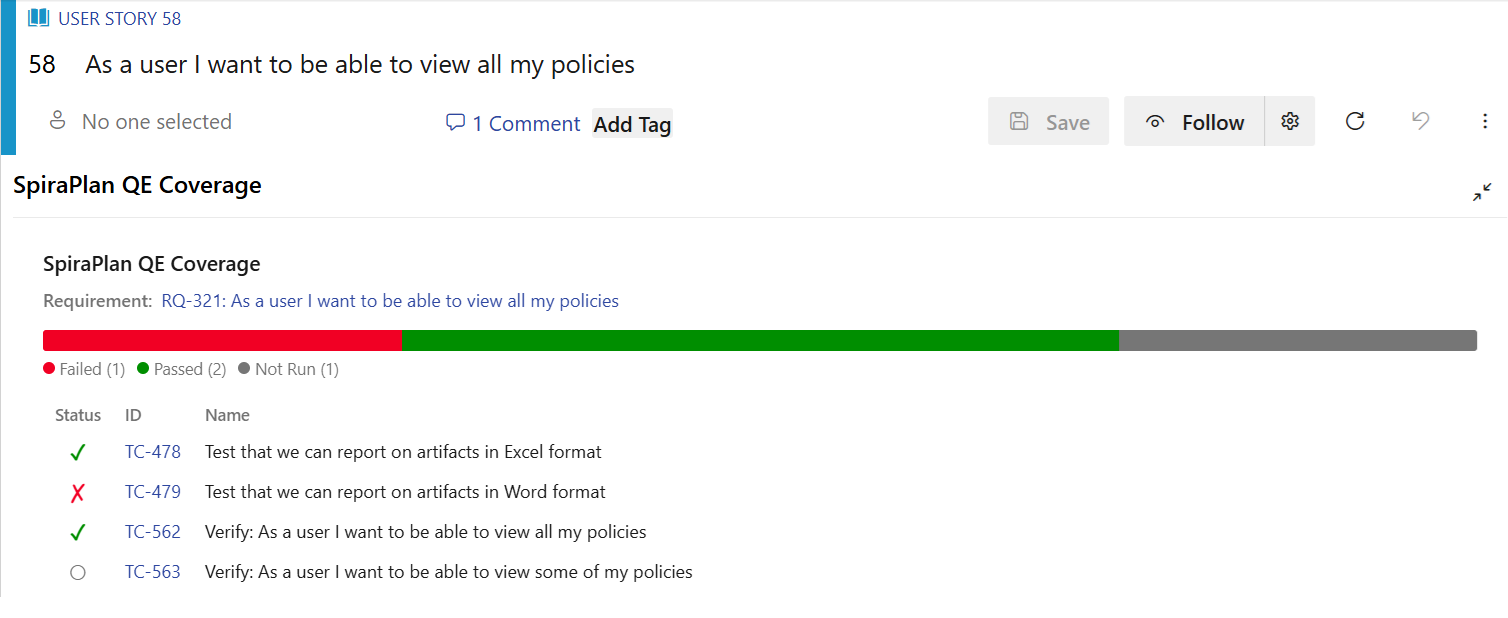Click the Refresh icon
The image size is (1508, 618).
[1355, 121]
